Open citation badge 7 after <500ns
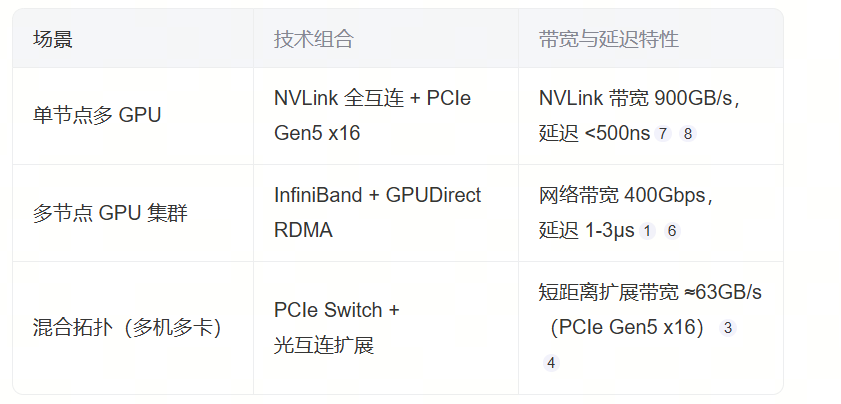Image resolution: width=841 pixels, height=404 pixels. click(662, 134)
